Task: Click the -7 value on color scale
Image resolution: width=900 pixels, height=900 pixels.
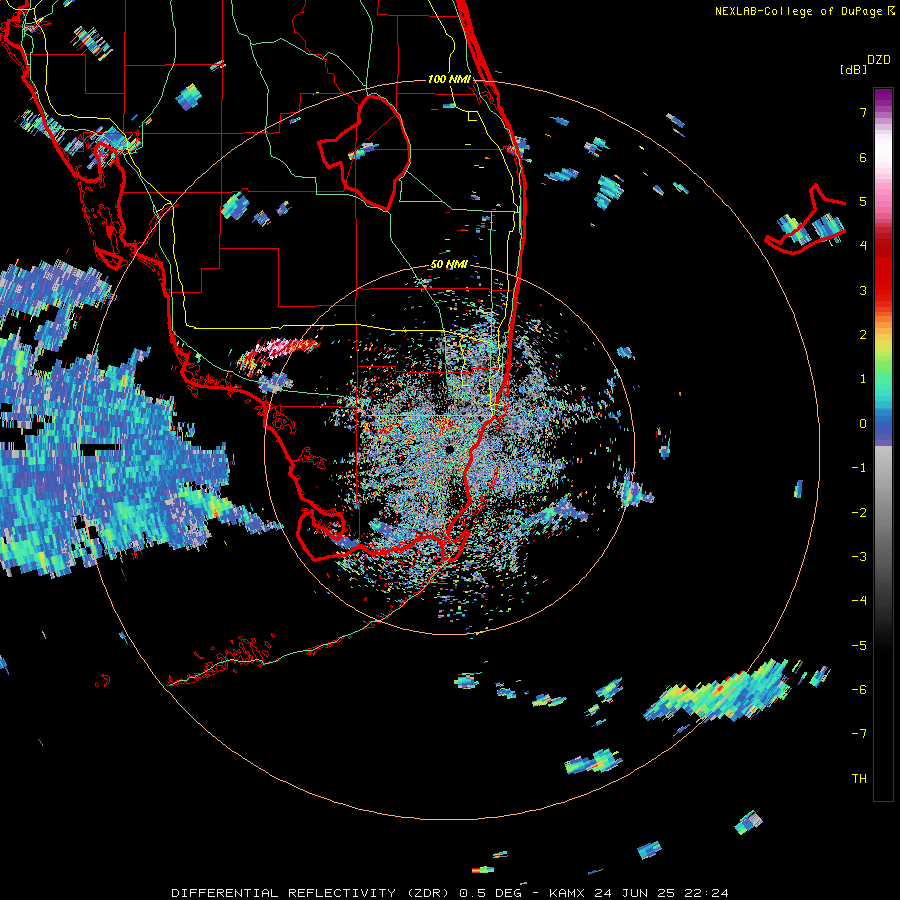Action: tap(859, 734)
